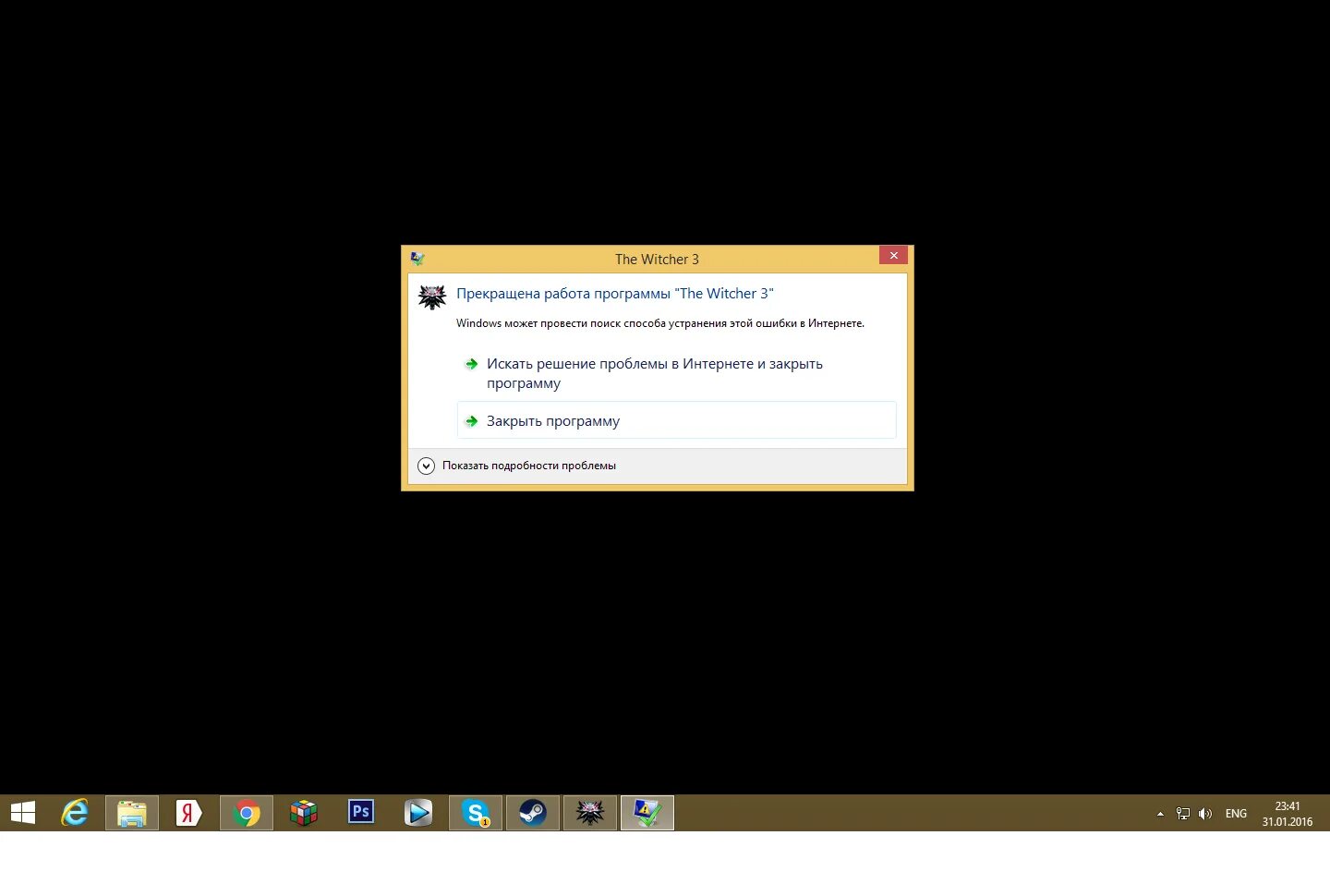This screenshot has width=1330, height=896.
Task: Click the heading "Прекращена работа программы"
Action: (615, 294)
